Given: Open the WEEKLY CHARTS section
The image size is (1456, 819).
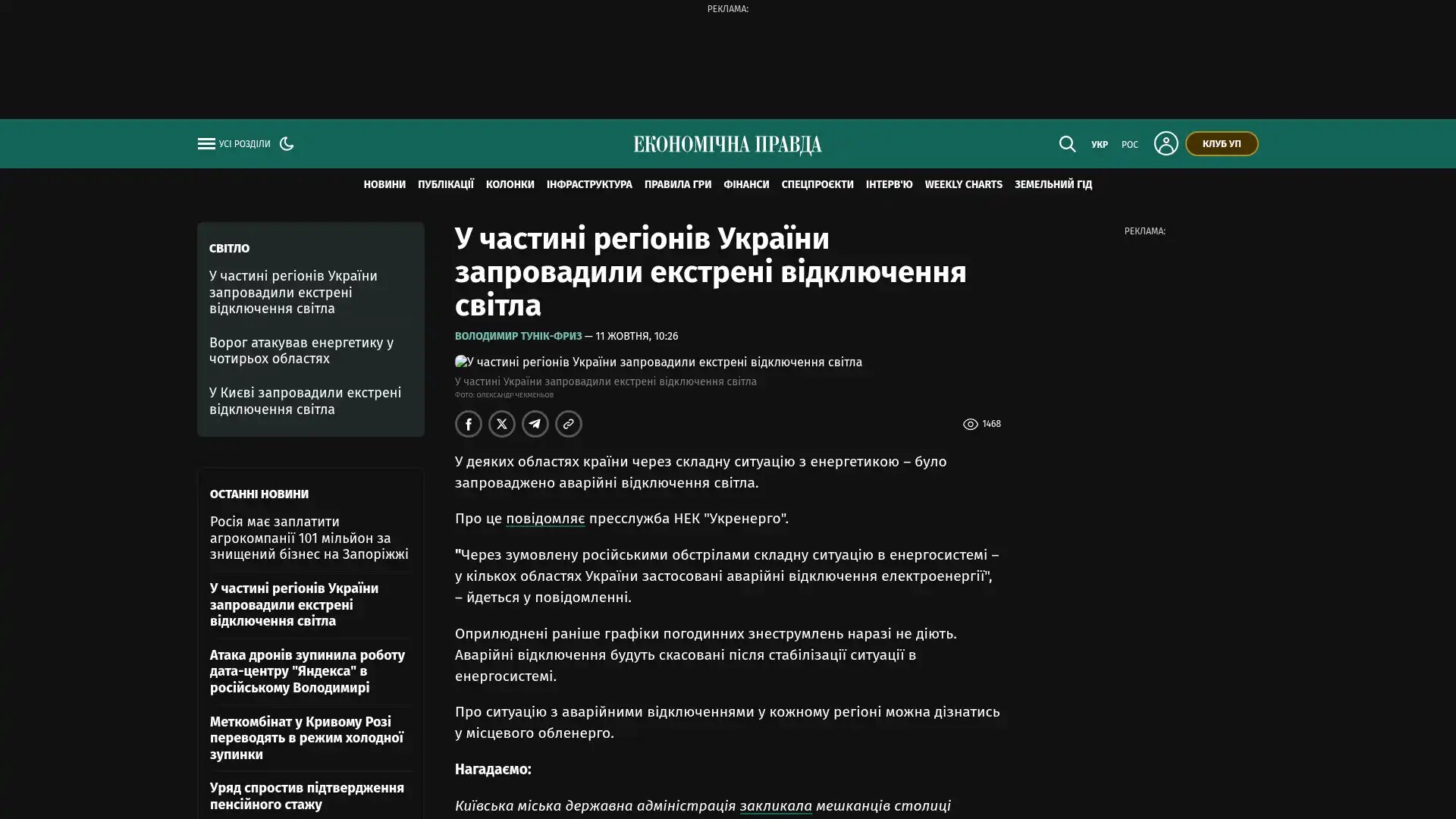Looking at the screenshot, I should point(964,184).
